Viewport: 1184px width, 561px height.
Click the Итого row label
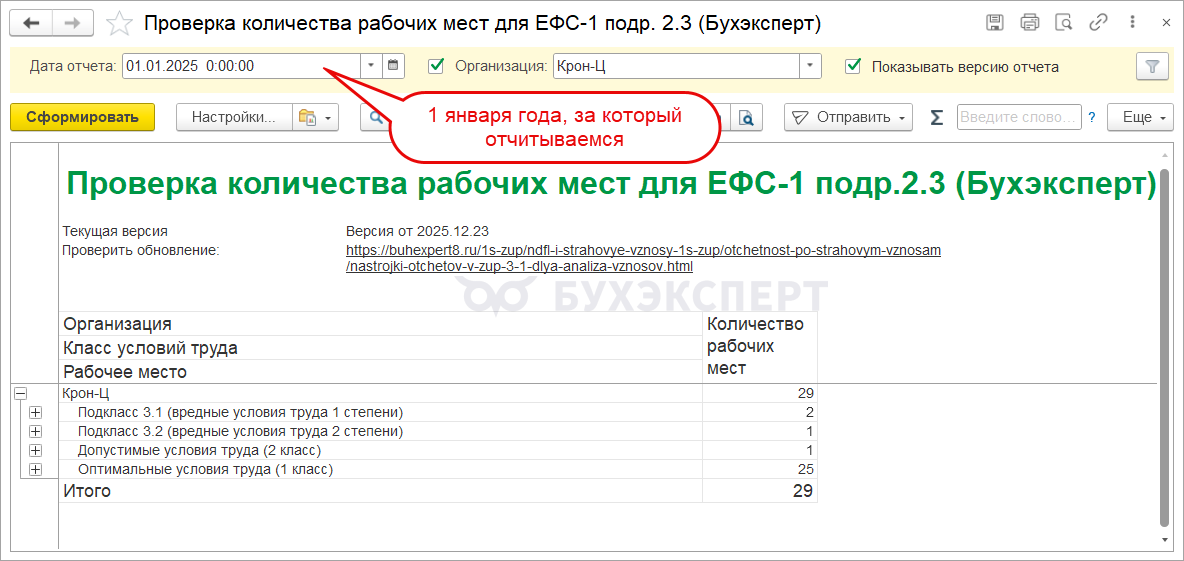[x=87, y=492]
